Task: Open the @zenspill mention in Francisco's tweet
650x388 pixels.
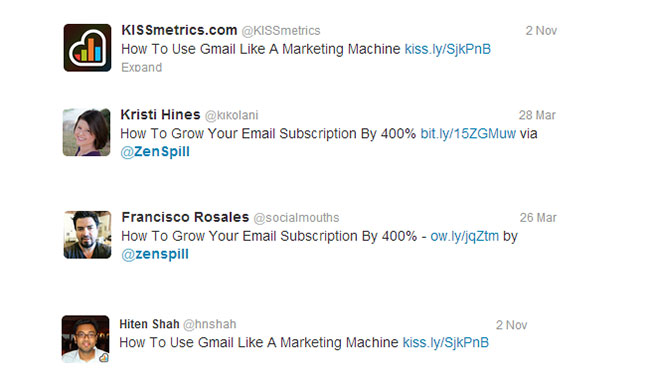Action: 155,254
